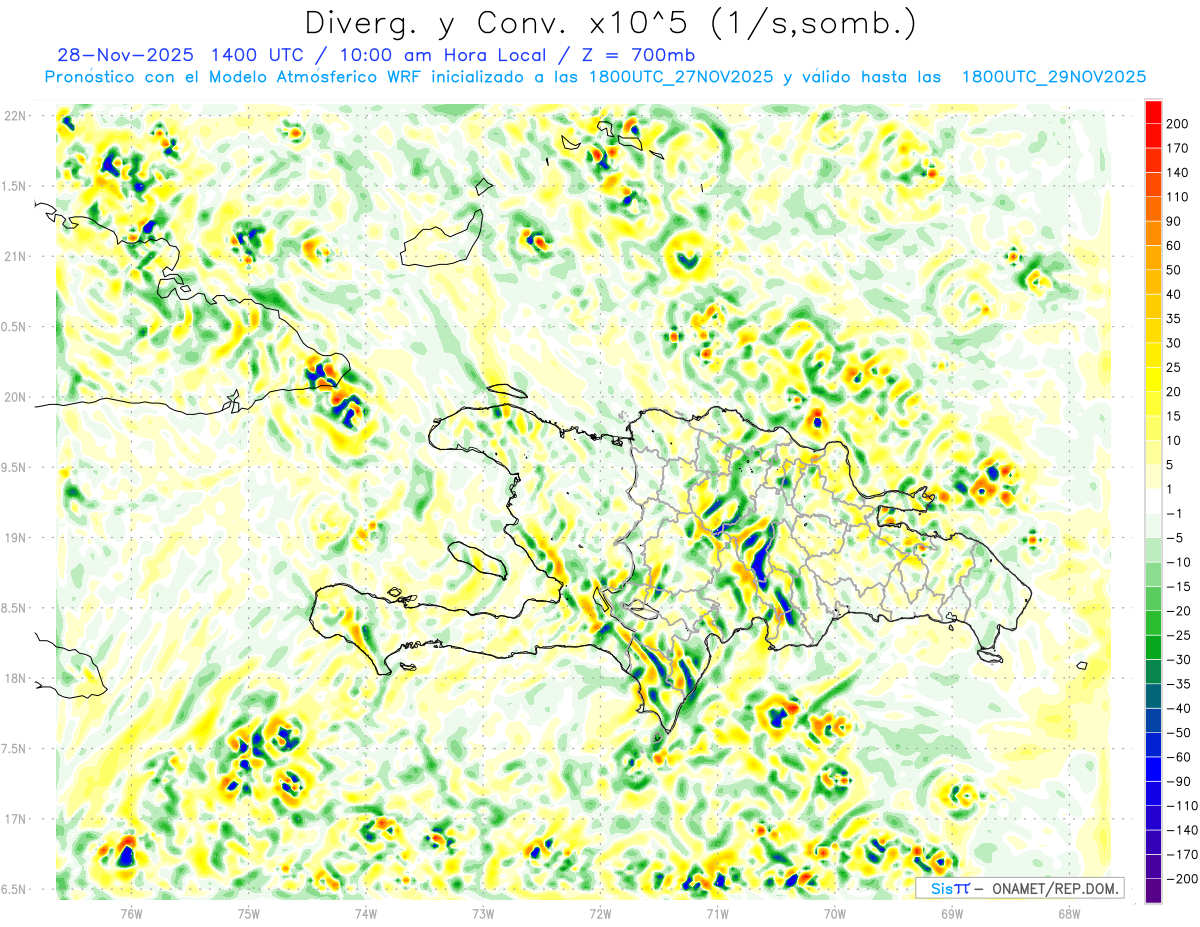Click the '60' value on color scale
Image resolution: width=1200 pixels, height=927 pixels.
coord(1175,246)
